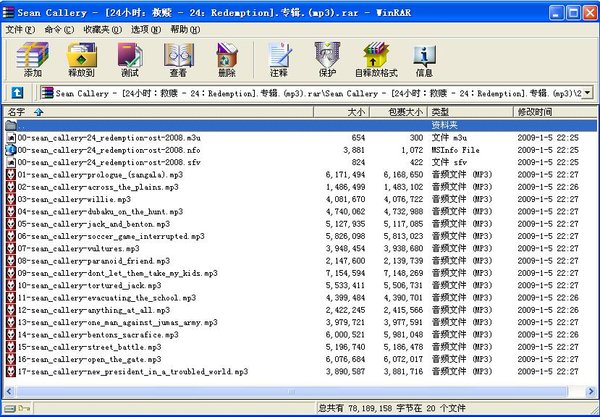Click the 07-vultures mp3 file icon
This screenshot has height=417, width=600.
11,249
